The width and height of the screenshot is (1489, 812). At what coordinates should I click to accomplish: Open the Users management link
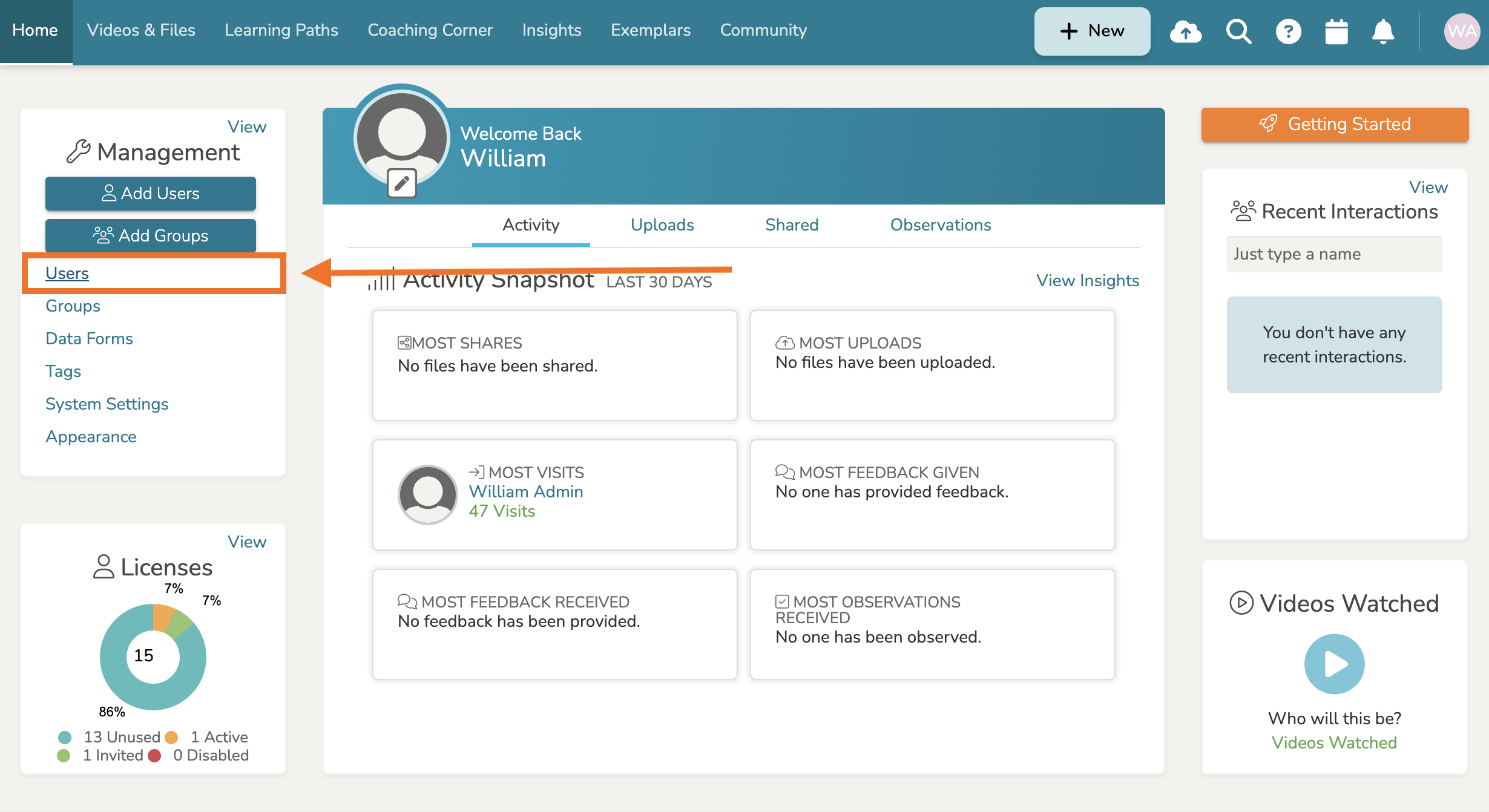click(67, 273)
